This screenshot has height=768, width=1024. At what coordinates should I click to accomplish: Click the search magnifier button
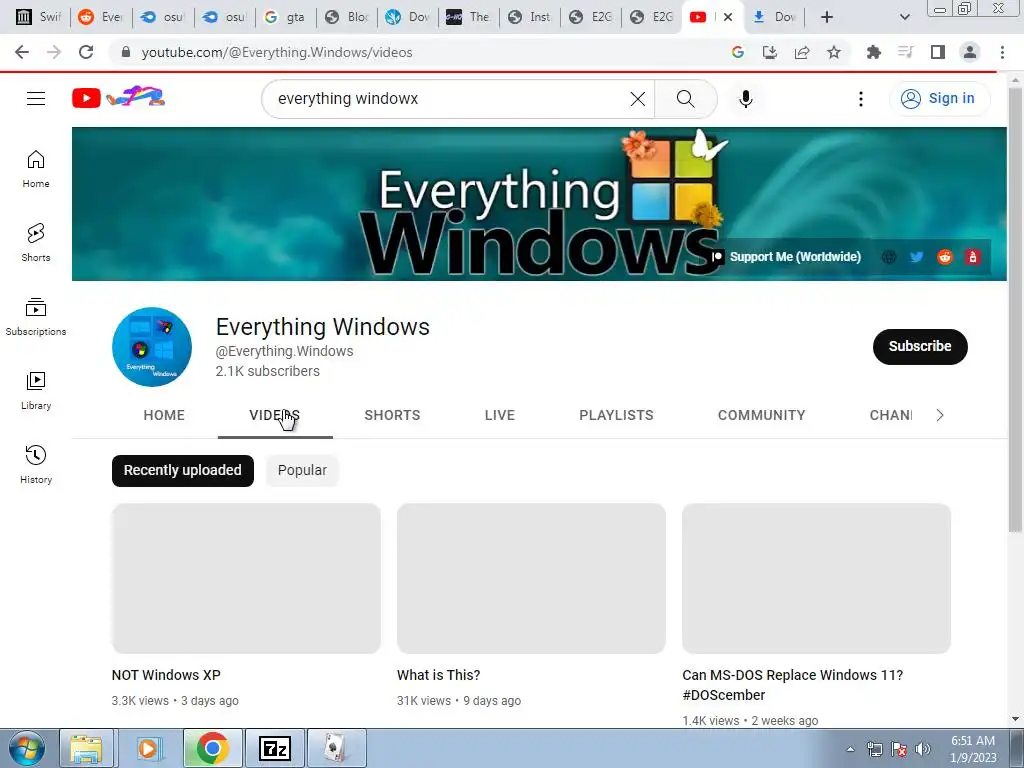point(685,99)
